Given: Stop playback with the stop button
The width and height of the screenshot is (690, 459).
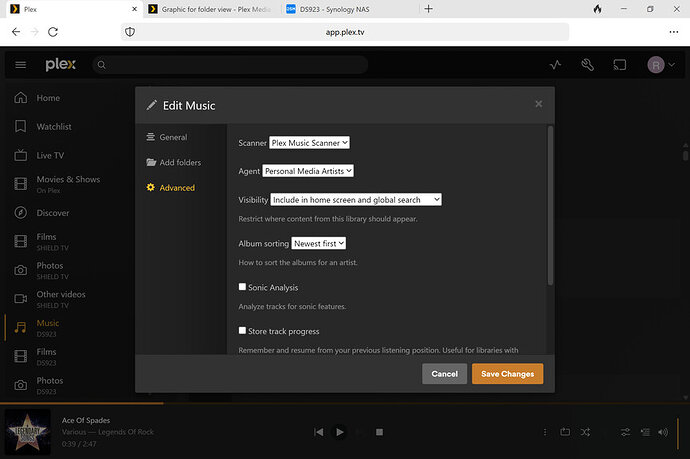Looking at the screenshot, I should coord(379,432).
